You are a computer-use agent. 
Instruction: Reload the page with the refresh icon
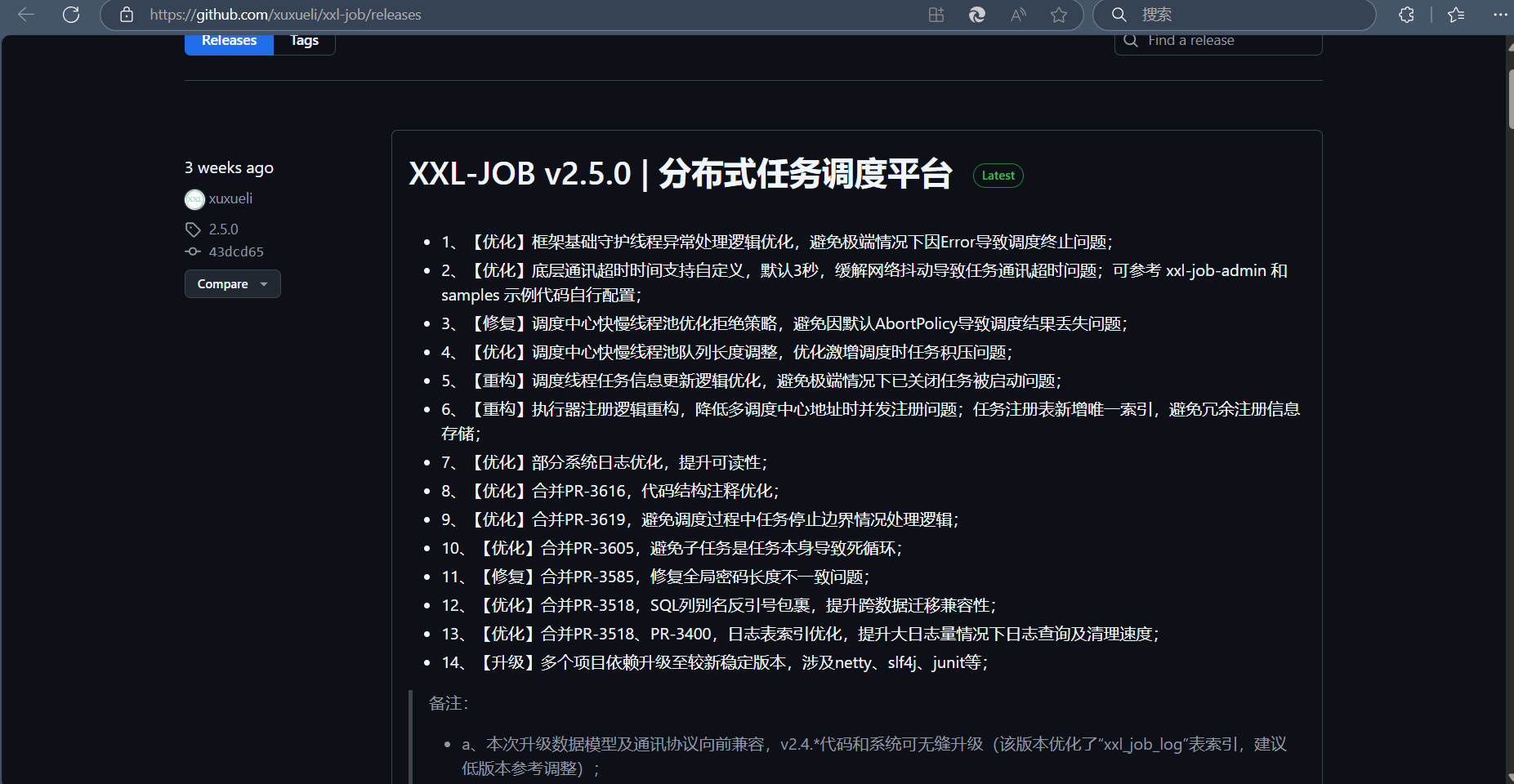(71, 15)
